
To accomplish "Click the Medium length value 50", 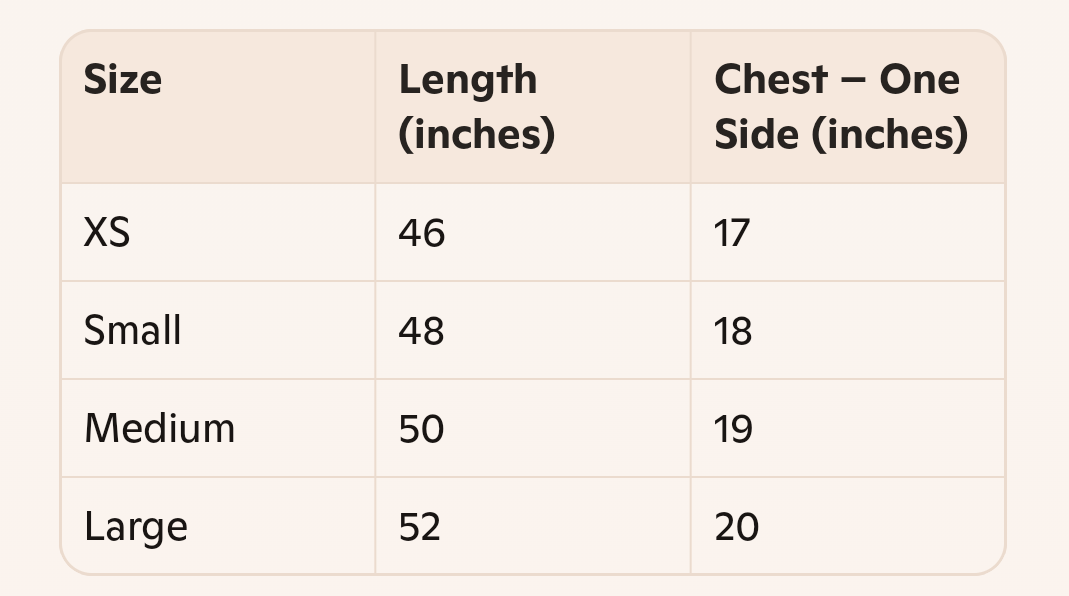I will click(x=421, y=429).
